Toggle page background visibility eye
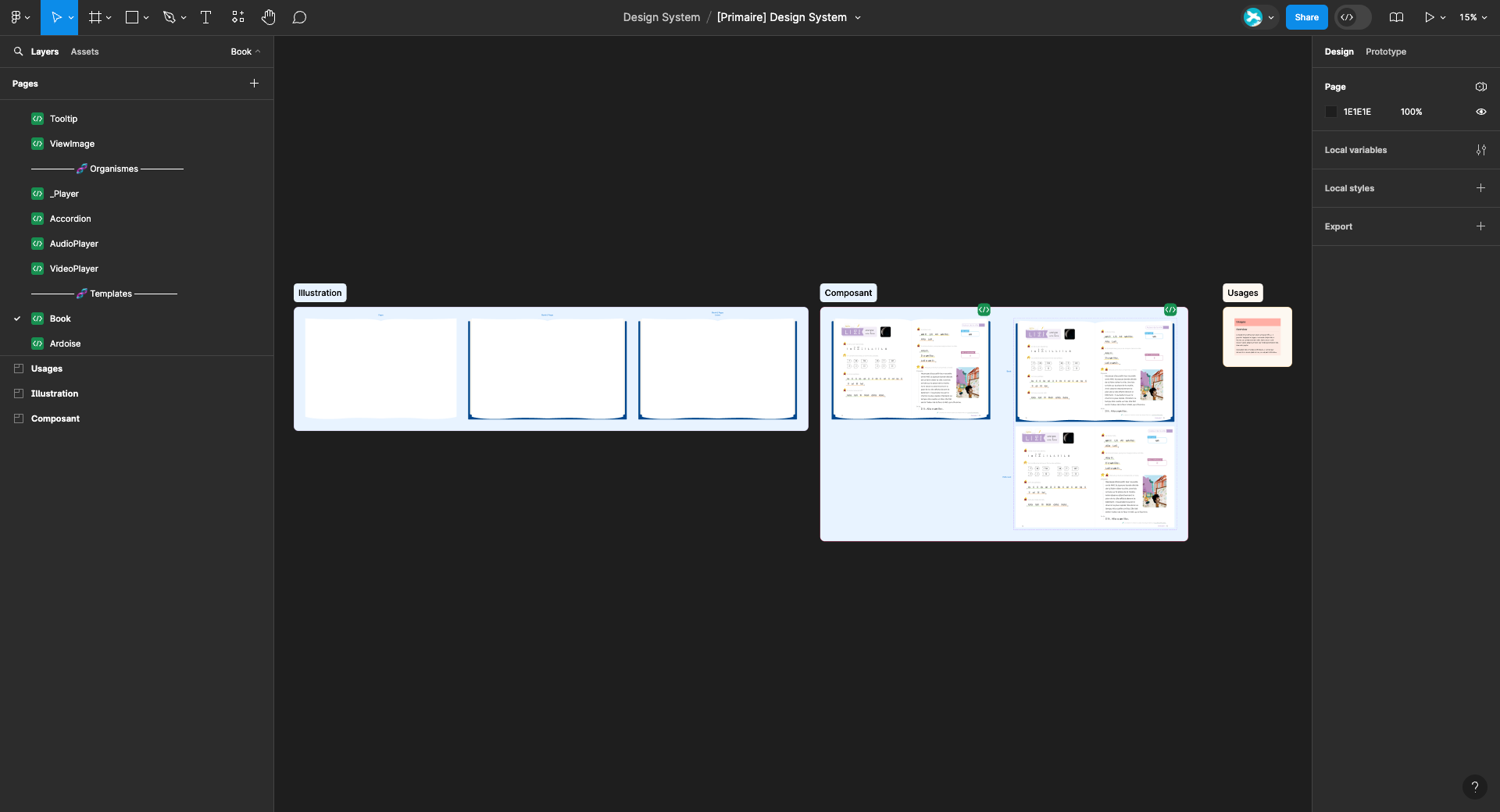This screenshot has width=1500, height=812. coord(1480,112)
